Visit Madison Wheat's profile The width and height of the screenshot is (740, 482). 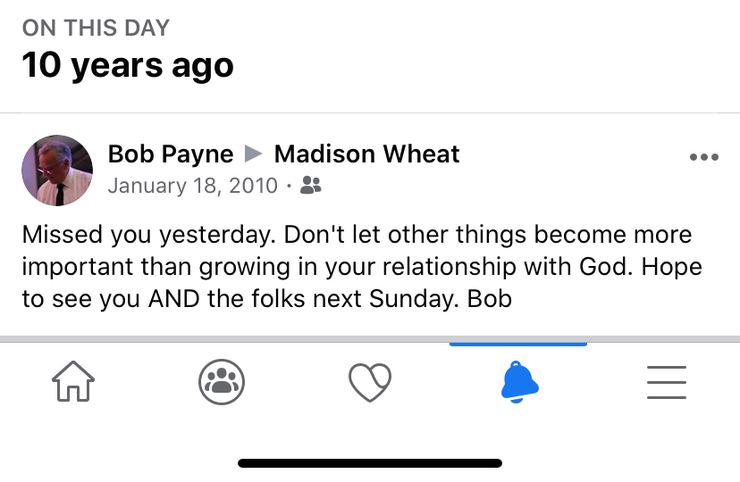click(366, 154)
